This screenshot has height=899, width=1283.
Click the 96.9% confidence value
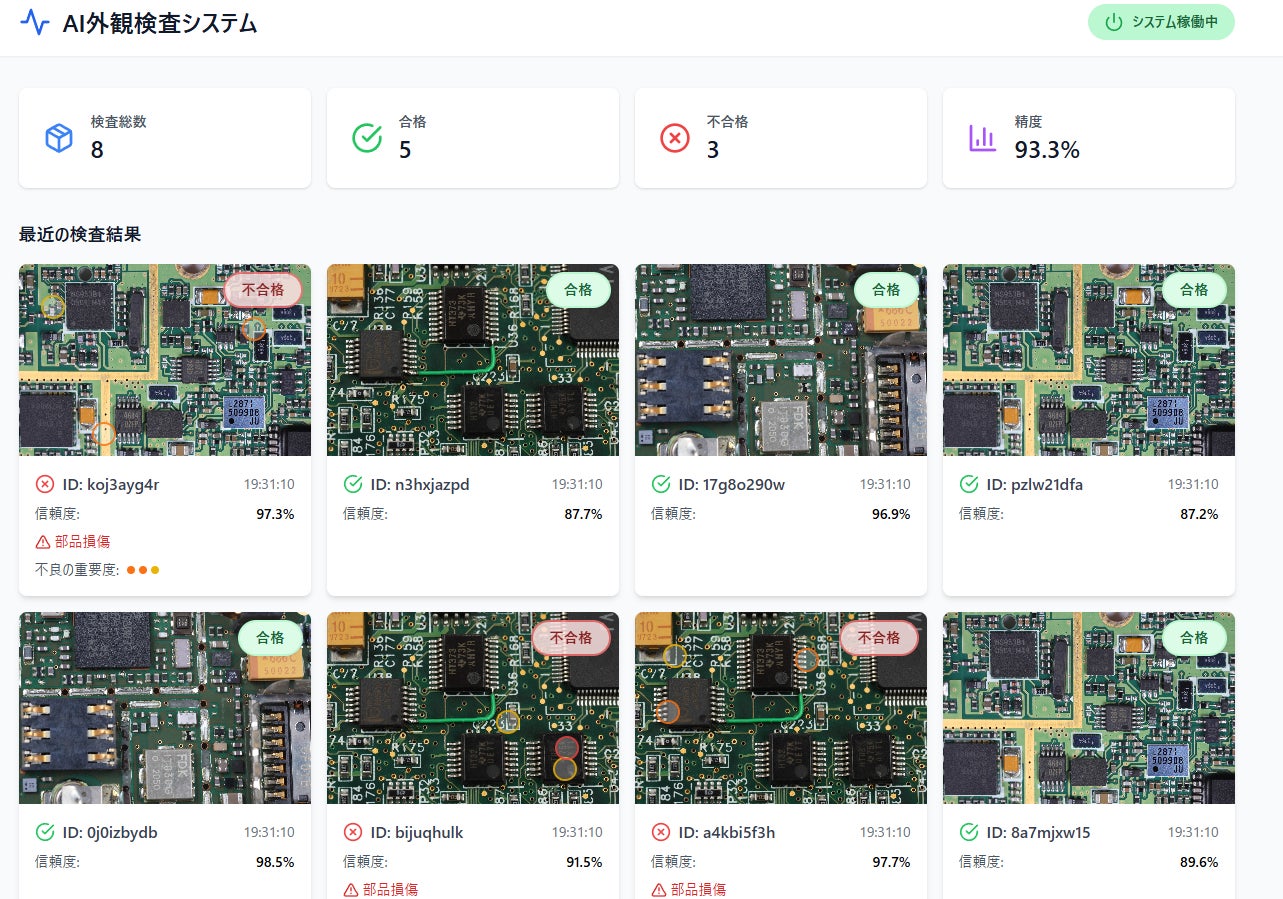(892, 514)
